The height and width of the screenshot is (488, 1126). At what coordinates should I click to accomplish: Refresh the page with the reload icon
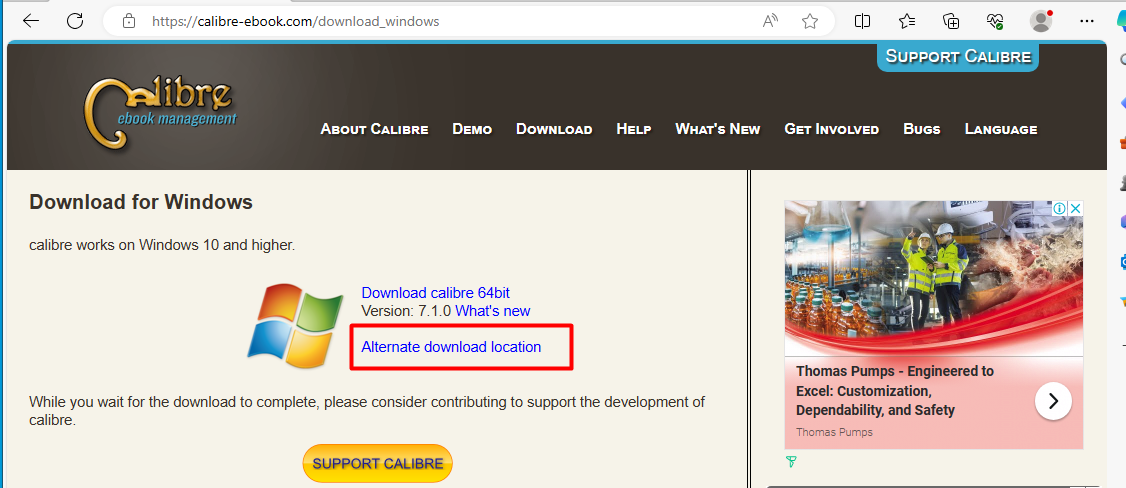pyautogui.click(x=75, y=21)
